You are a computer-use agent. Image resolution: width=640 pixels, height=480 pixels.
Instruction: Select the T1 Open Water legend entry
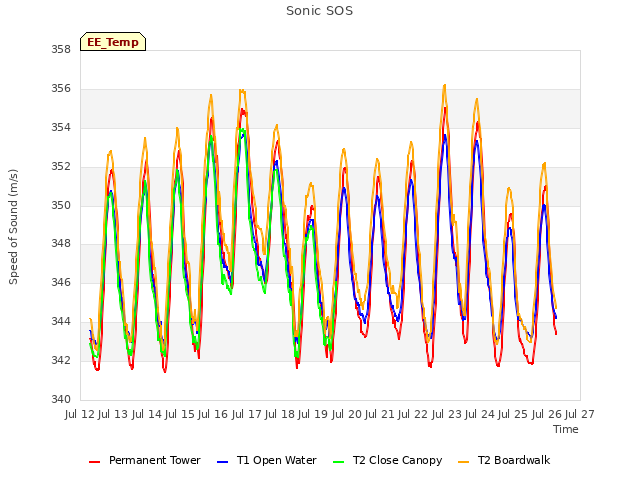[267, 460]
